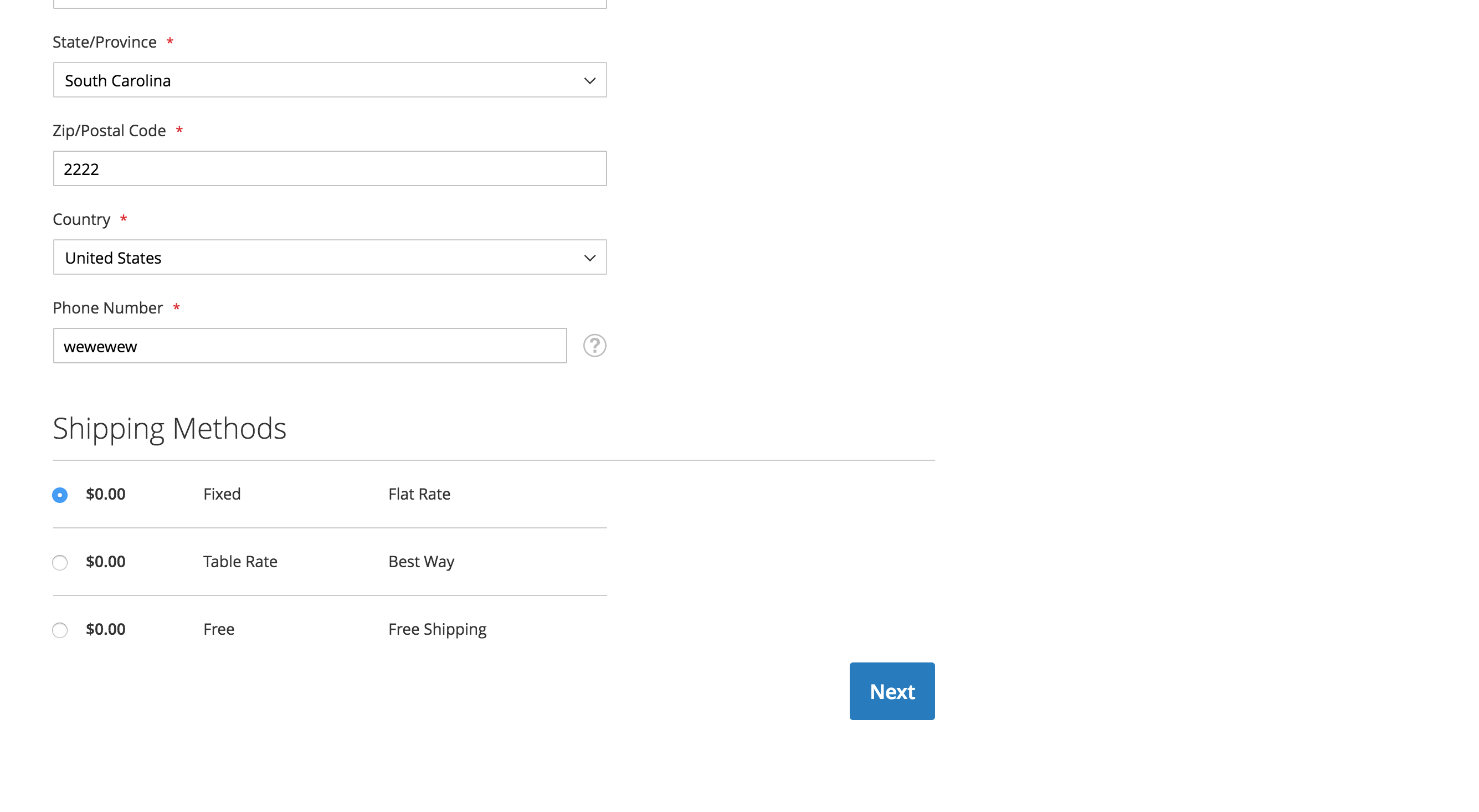Click the "Phone Number" field label
This screenshot has height=812, width=1479.
(108, 308)
